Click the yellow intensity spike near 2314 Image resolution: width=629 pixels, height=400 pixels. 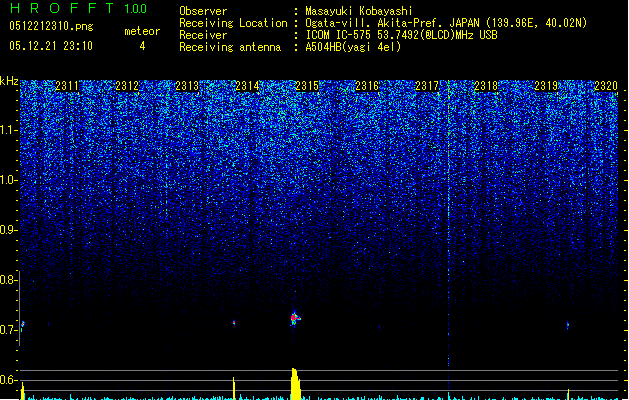click(234, 388)
